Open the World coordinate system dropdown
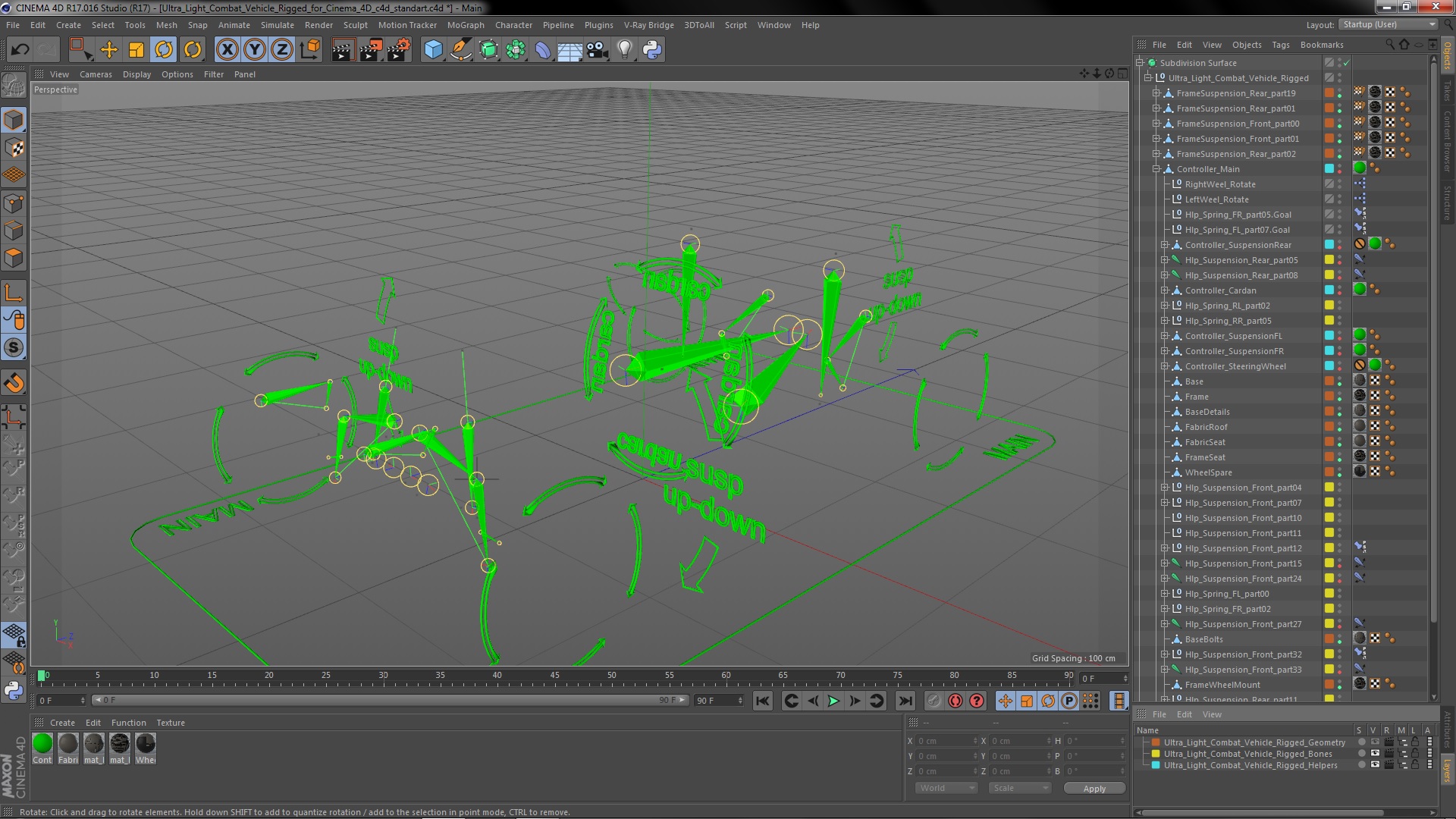Image resolution: width=1456 pixels, height=819 pixels. (x=946, y=788)
